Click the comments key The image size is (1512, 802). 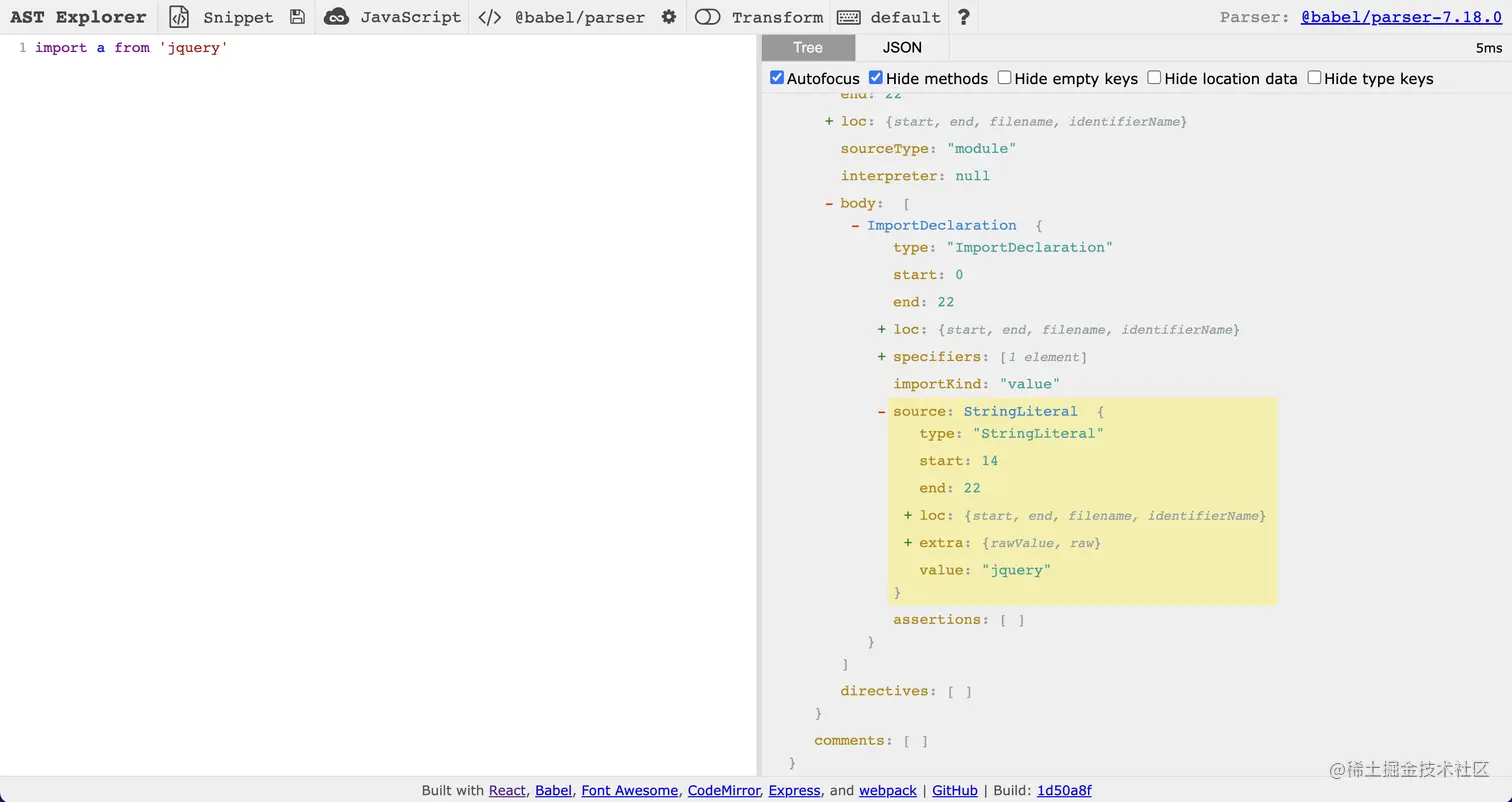click(x=849, y=741)
